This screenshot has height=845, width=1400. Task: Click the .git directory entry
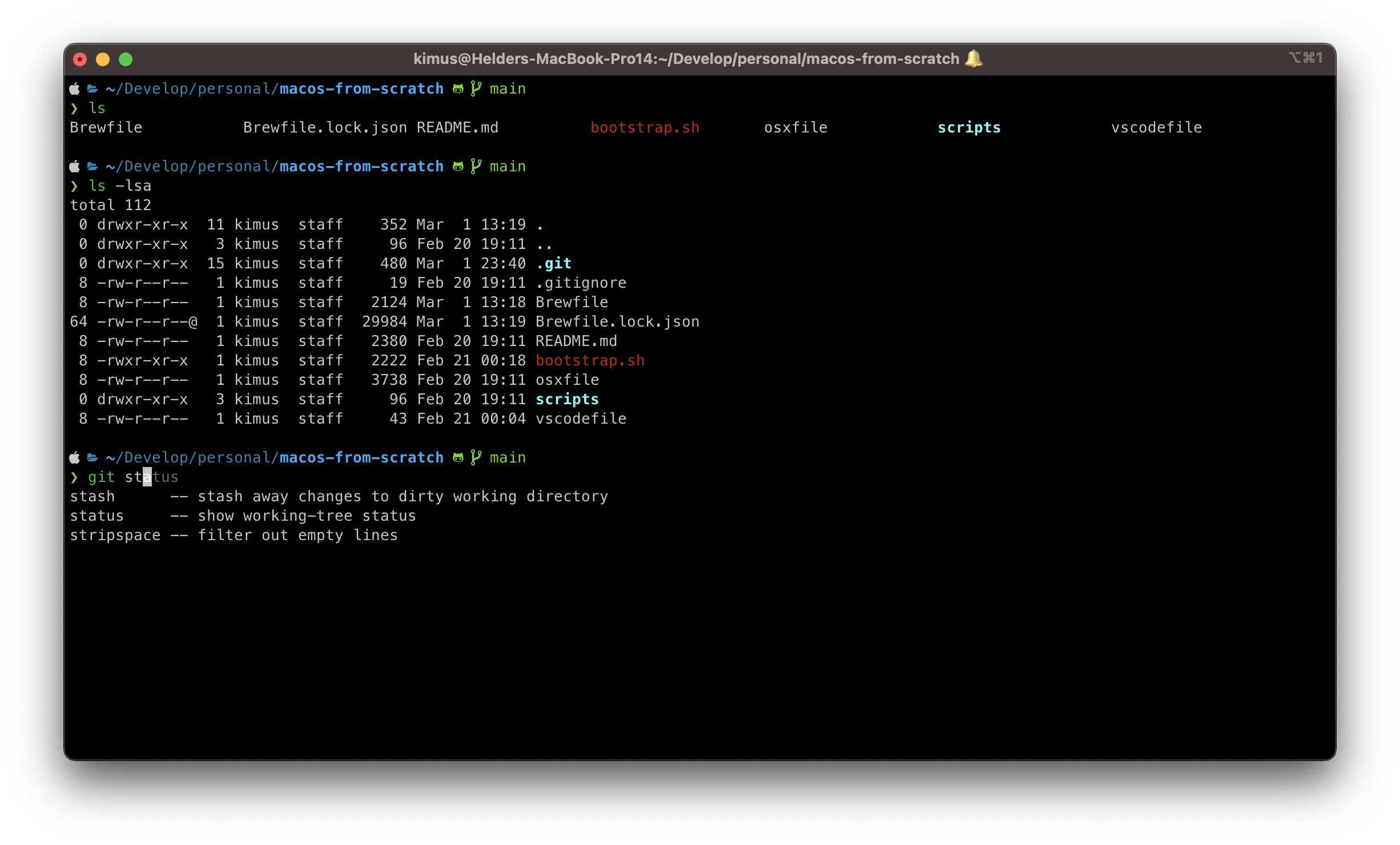pyautogui.click(x=554, y=263)
